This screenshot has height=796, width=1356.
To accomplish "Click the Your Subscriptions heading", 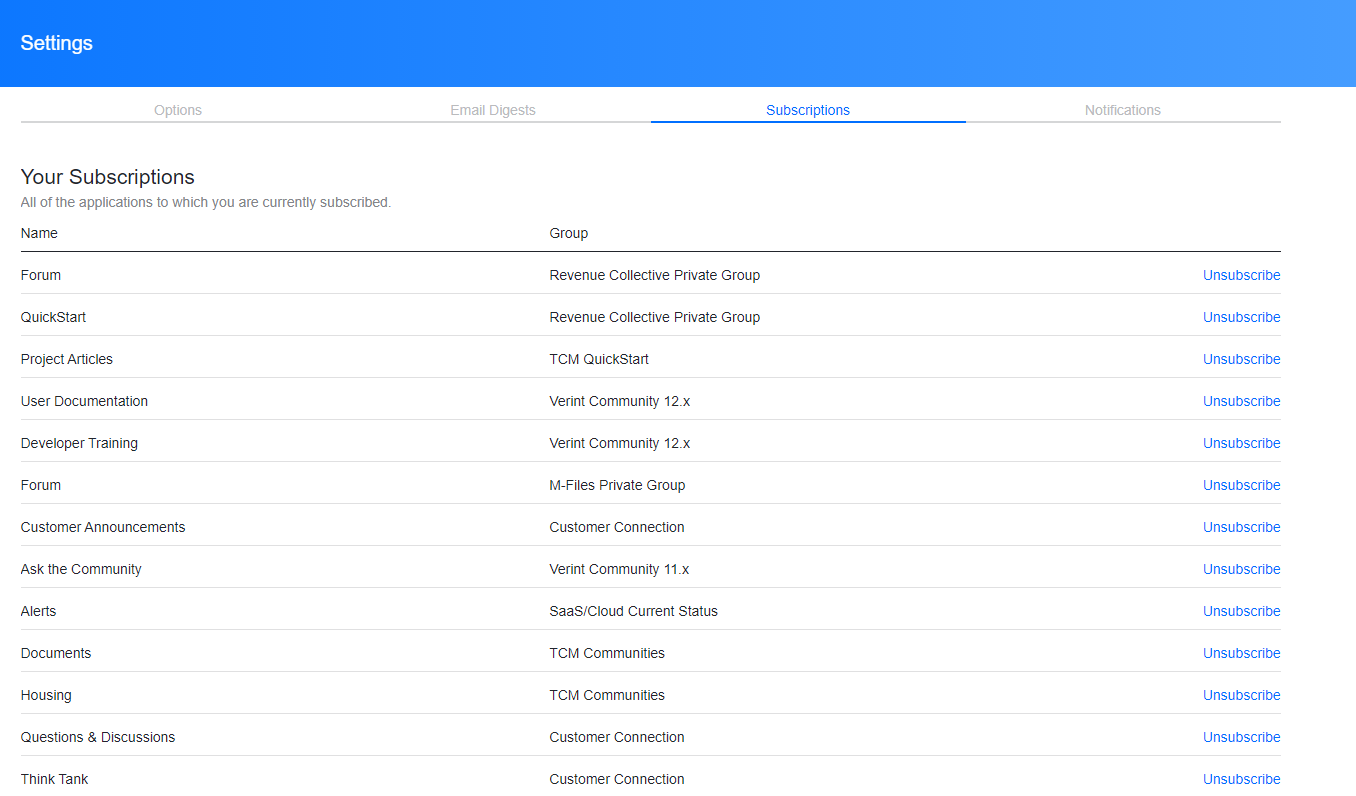I will 108,177.
